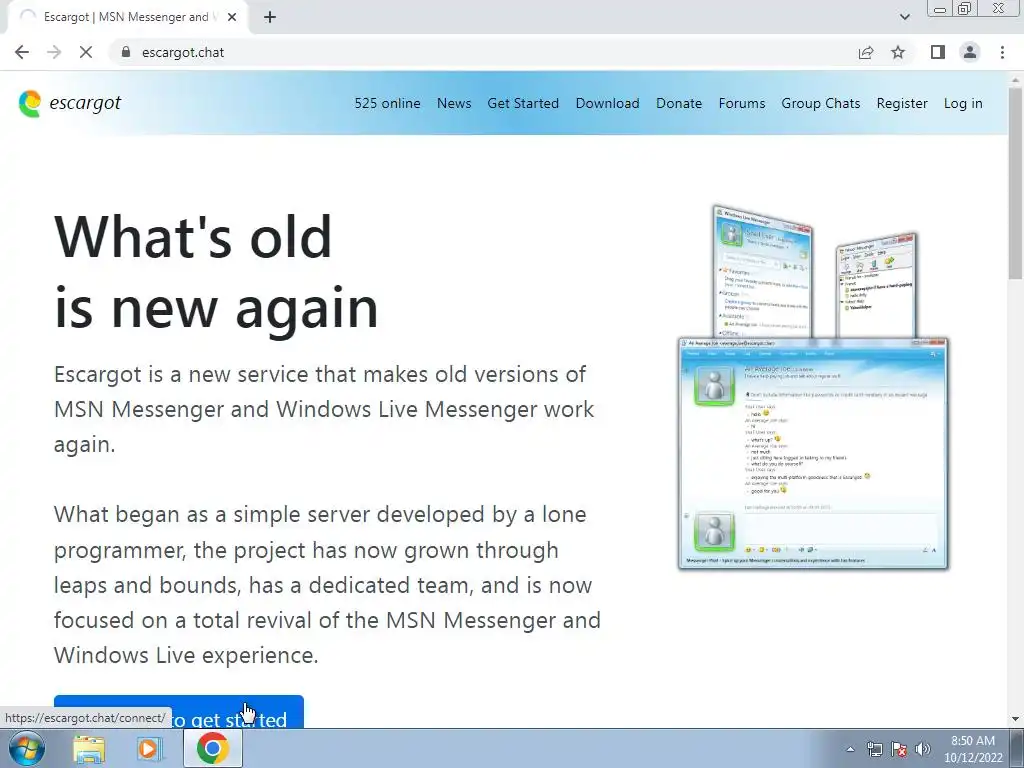Viewport: 1024px width, 768px height.
Task: Click the padlock site info icon
Action: click(x=125, y=52)
